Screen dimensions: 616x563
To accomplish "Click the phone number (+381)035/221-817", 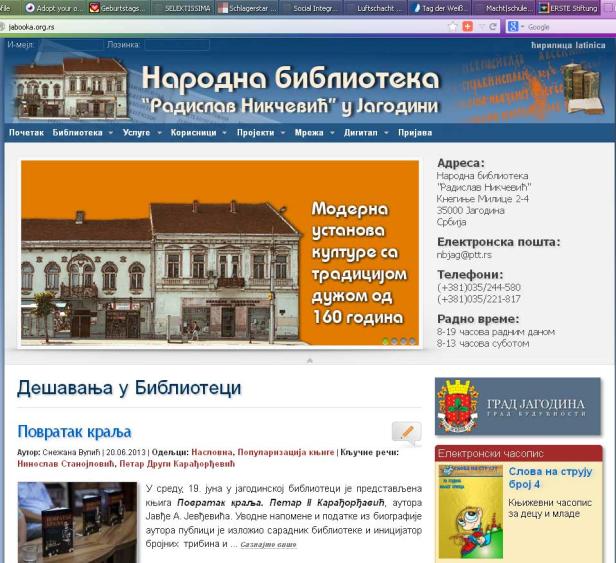I will 478,299.
